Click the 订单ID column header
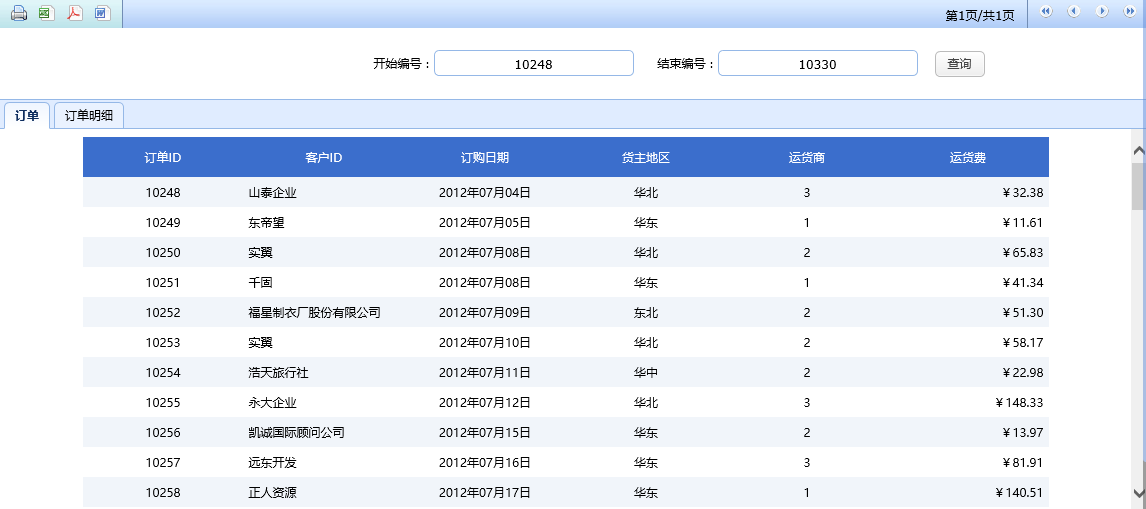This screenshot has width=1146, height=509. tap(163, 158)
